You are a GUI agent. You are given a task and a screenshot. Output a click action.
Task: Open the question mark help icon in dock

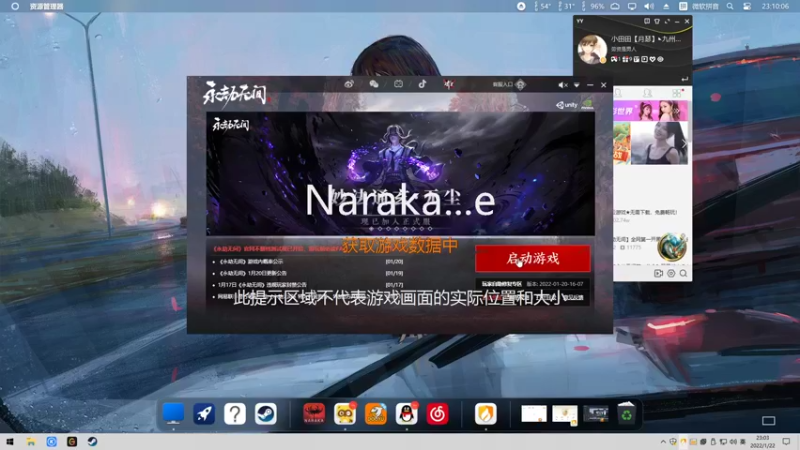click(235, 413)
